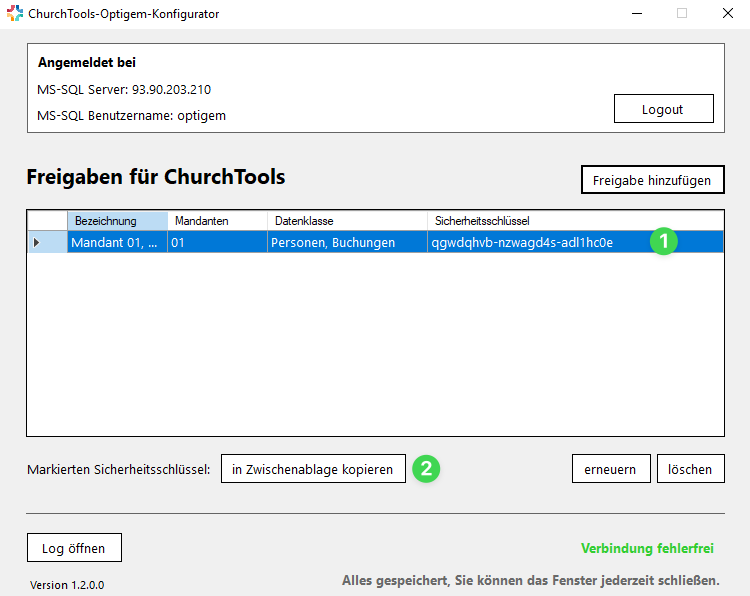Click the 'MS-SQL Benutzername: optigem' text
Viewport: 750px width, 596px height.
click(131, 115)
